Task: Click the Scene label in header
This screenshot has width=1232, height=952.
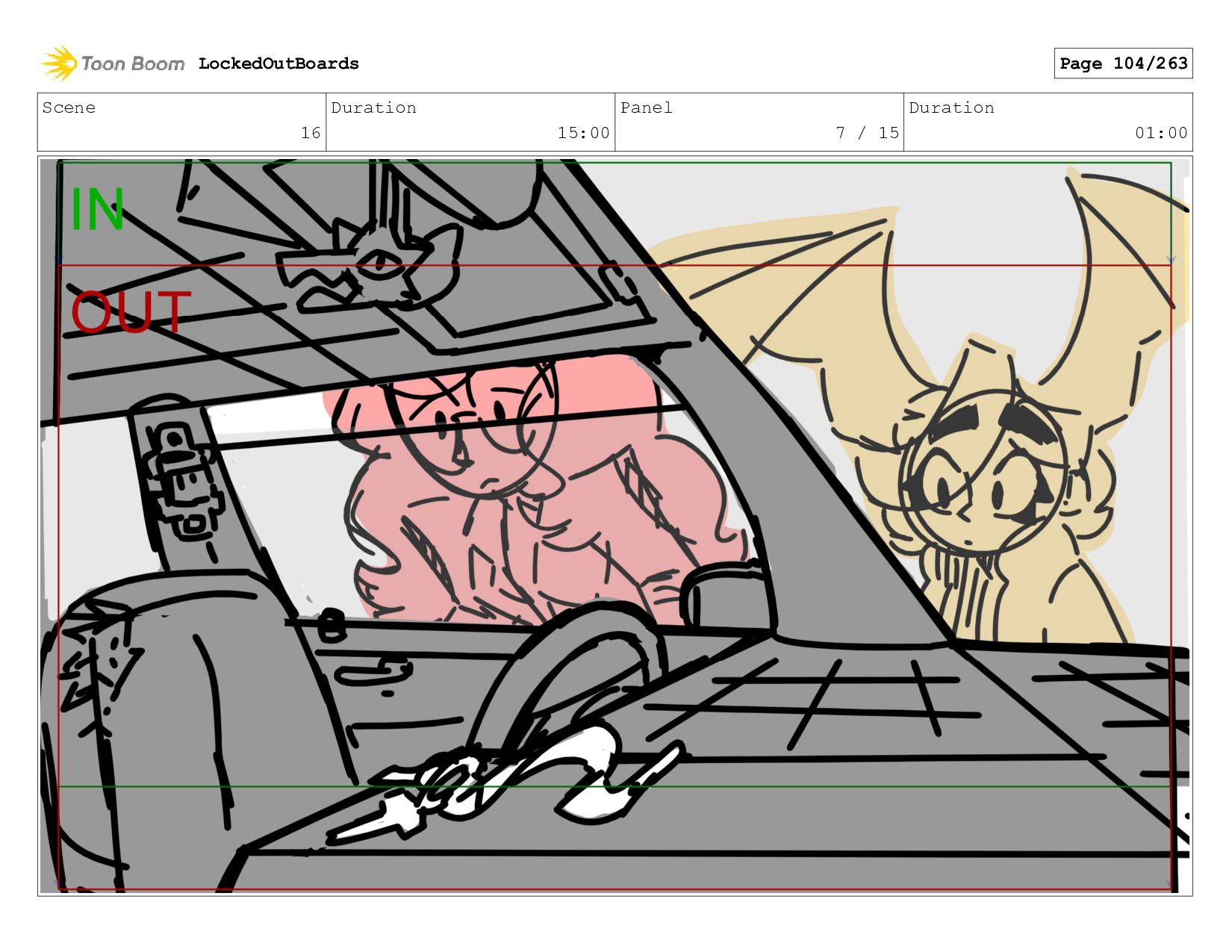Action: pos(69,108)
